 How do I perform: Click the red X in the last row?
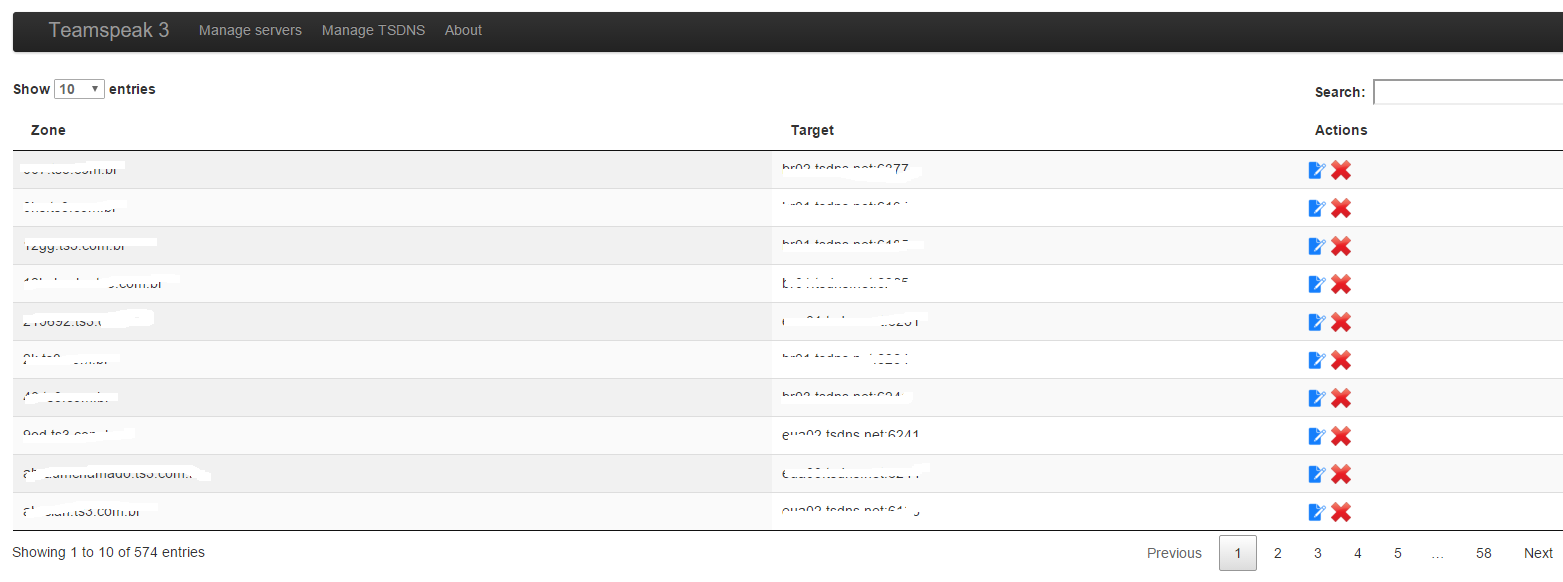(x=1341, y=512)
